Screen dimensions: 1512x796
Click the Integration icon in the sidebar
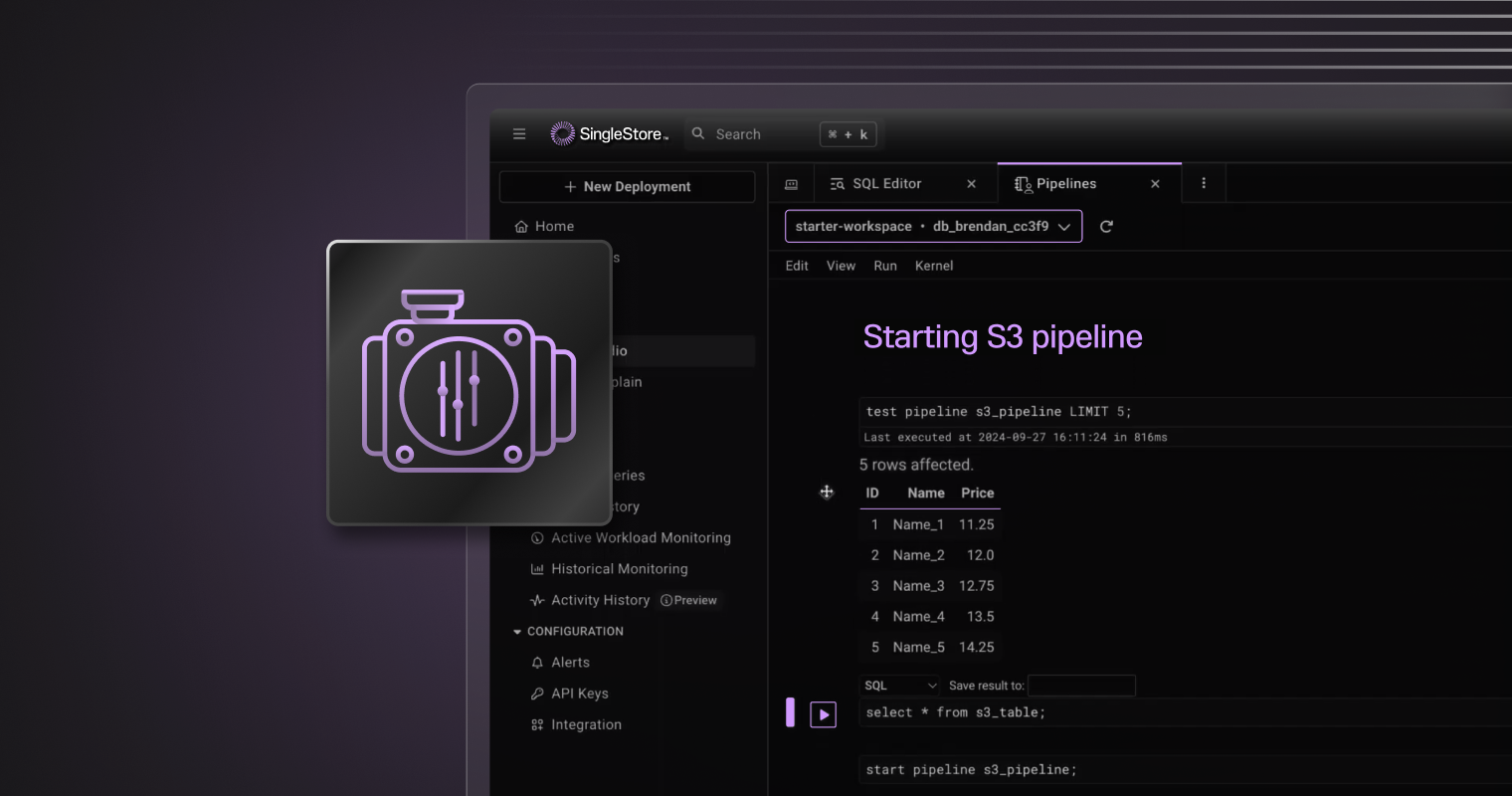click(x=537, y=724)
